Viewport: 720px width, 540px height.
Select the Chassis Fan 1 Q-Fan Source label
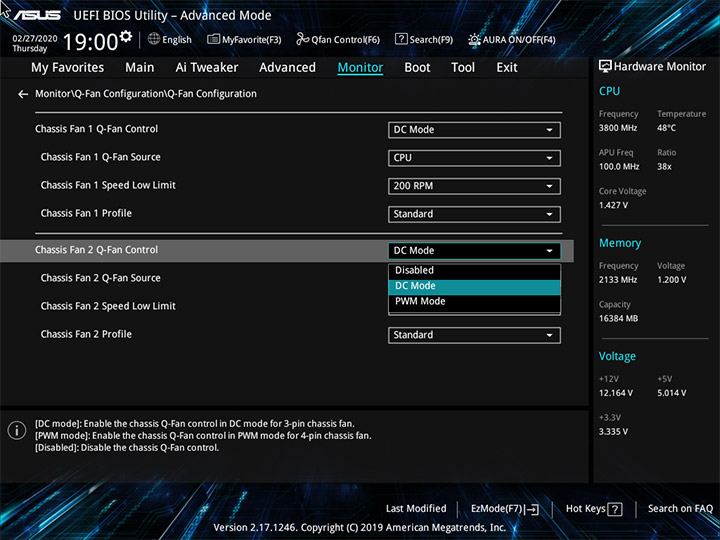(101, 157)
